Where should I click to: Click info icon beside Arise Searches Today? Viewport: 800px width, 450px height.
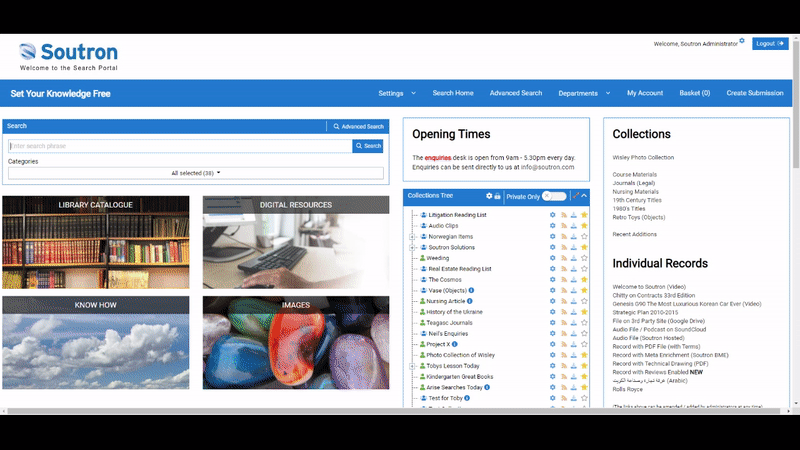click(x=487, y=387)
